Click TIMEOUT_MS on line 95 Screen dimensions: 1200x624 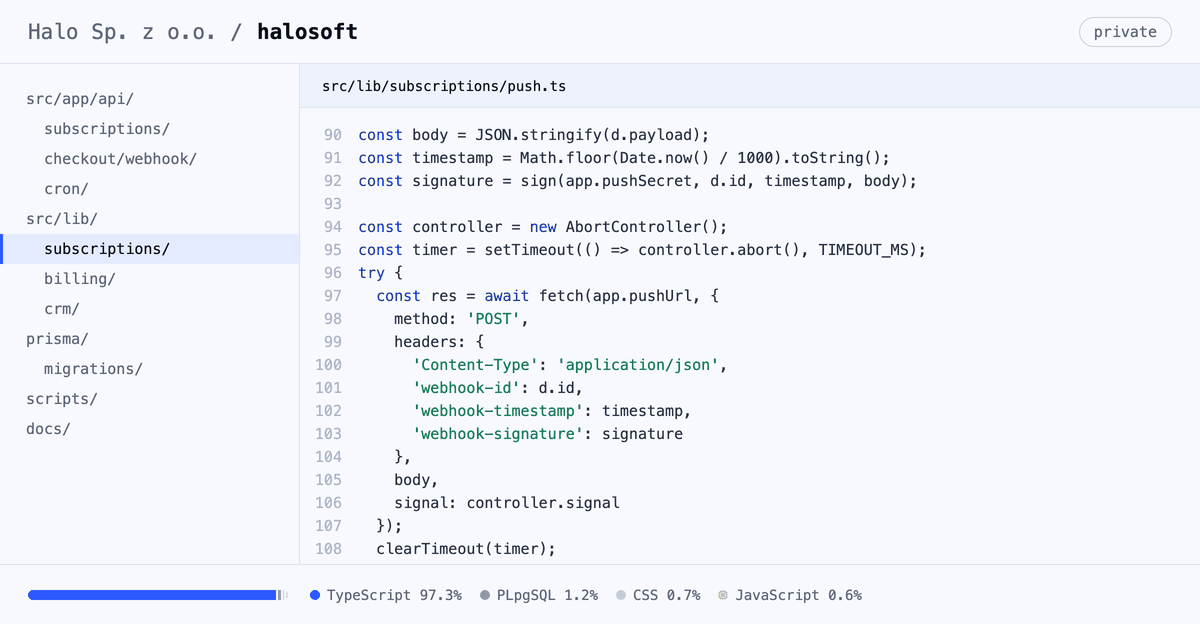coord(863,250)
